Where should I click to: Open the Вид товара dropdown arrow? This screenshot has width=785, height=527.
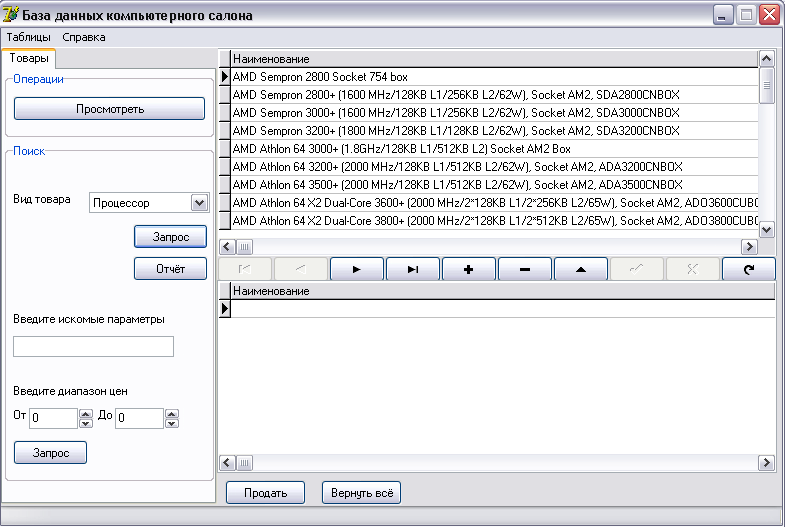coord(199,203)
